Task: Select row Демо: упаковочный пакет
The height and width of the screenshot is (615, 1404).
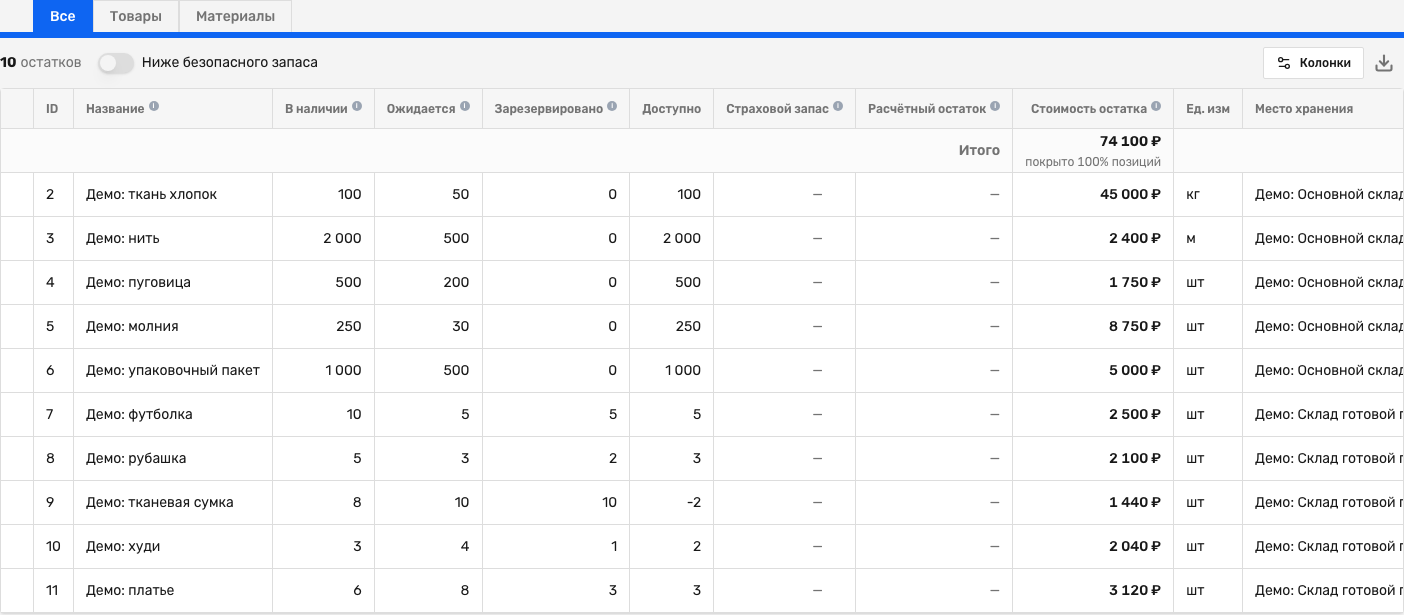Action: coord(702,370)
